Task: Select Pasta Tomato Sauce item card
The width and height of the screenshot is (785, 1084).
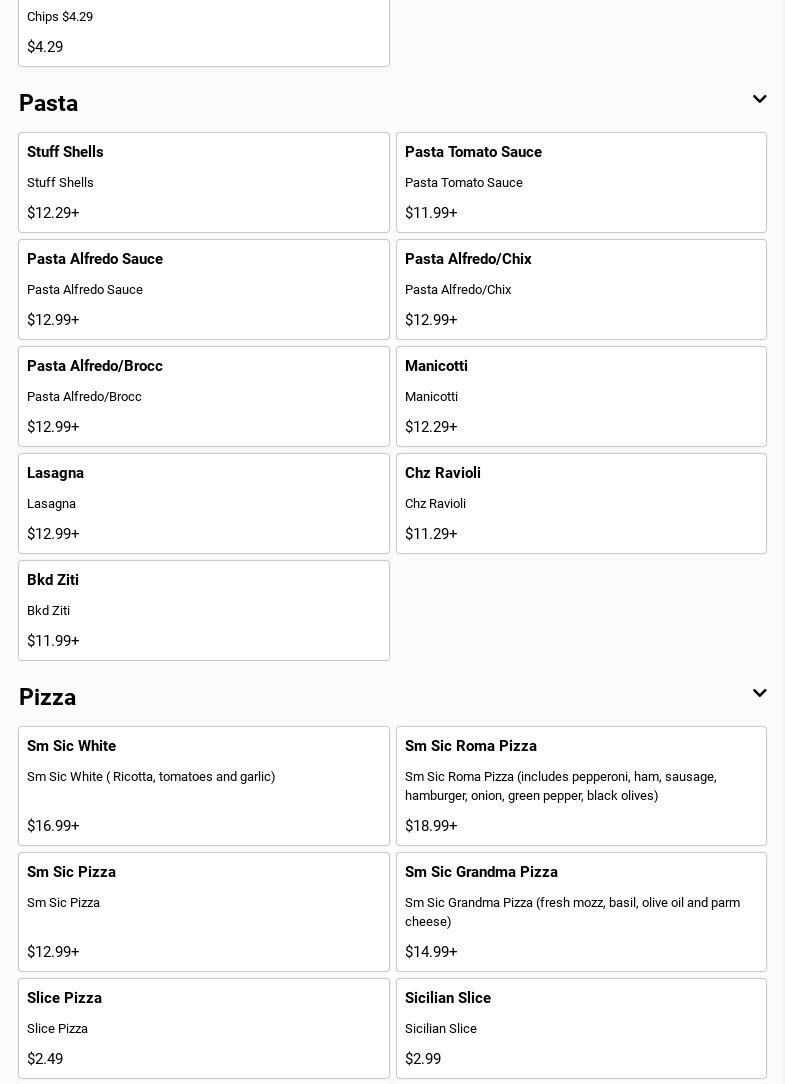Action: [x=581, y=182]
